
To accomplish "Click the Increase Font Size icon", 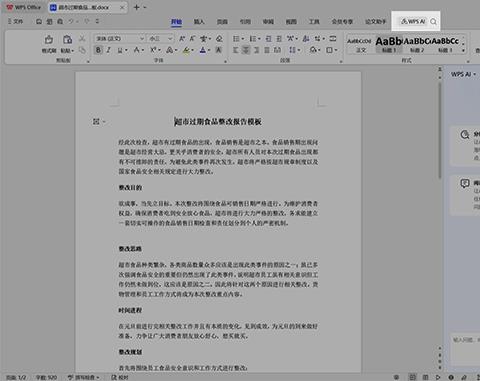I will [x=182, y=39].
